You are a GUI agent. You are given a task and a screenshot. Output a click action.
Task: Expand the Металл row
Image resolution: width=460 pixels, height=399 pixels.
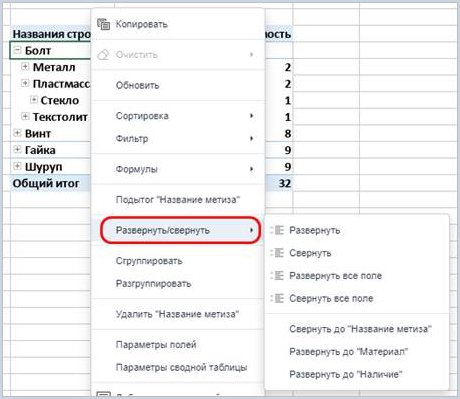click(25, 66)
